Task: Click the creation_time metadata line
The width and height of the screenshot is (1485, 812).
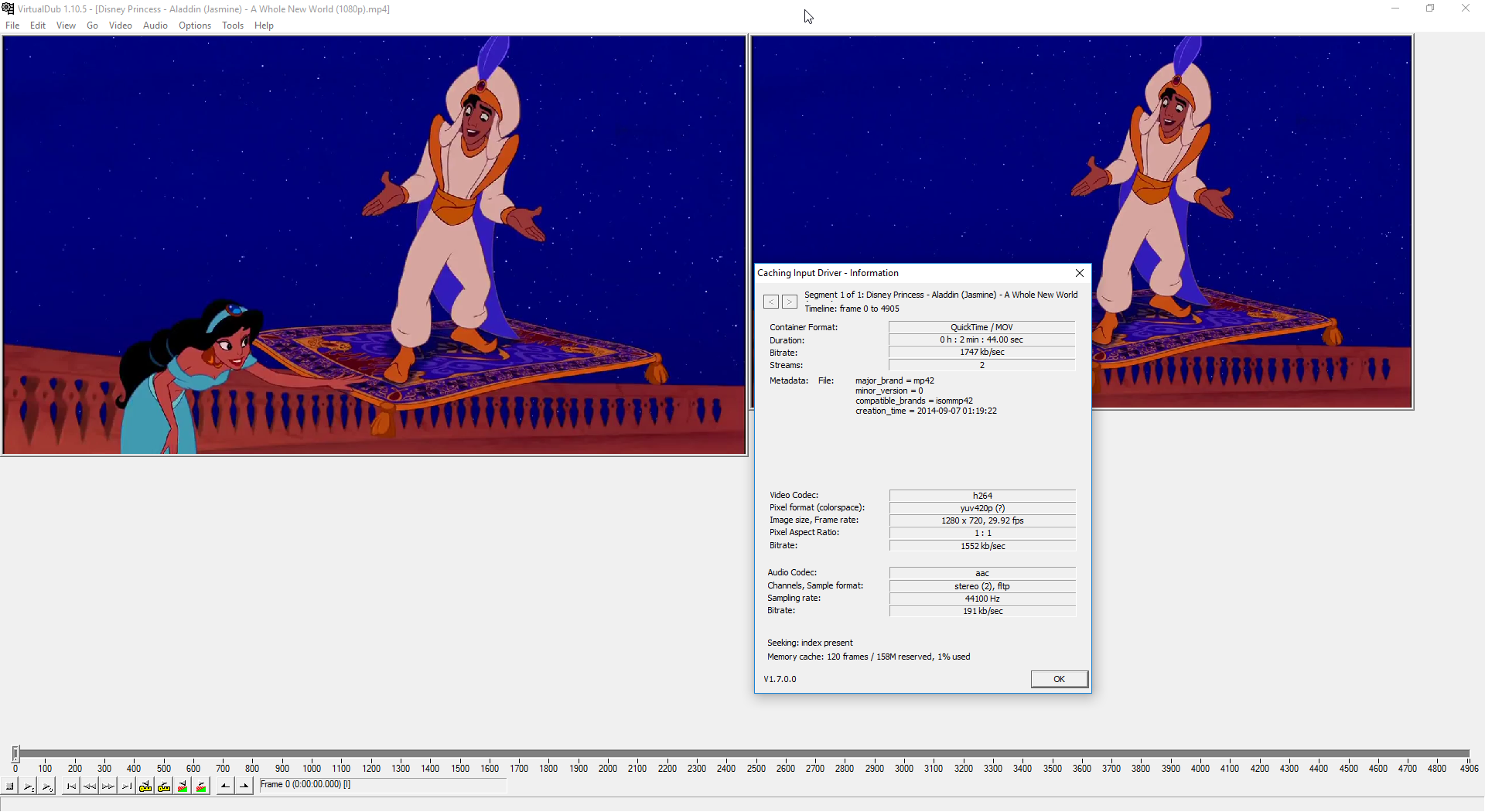Action: click(x=926, y=411)
